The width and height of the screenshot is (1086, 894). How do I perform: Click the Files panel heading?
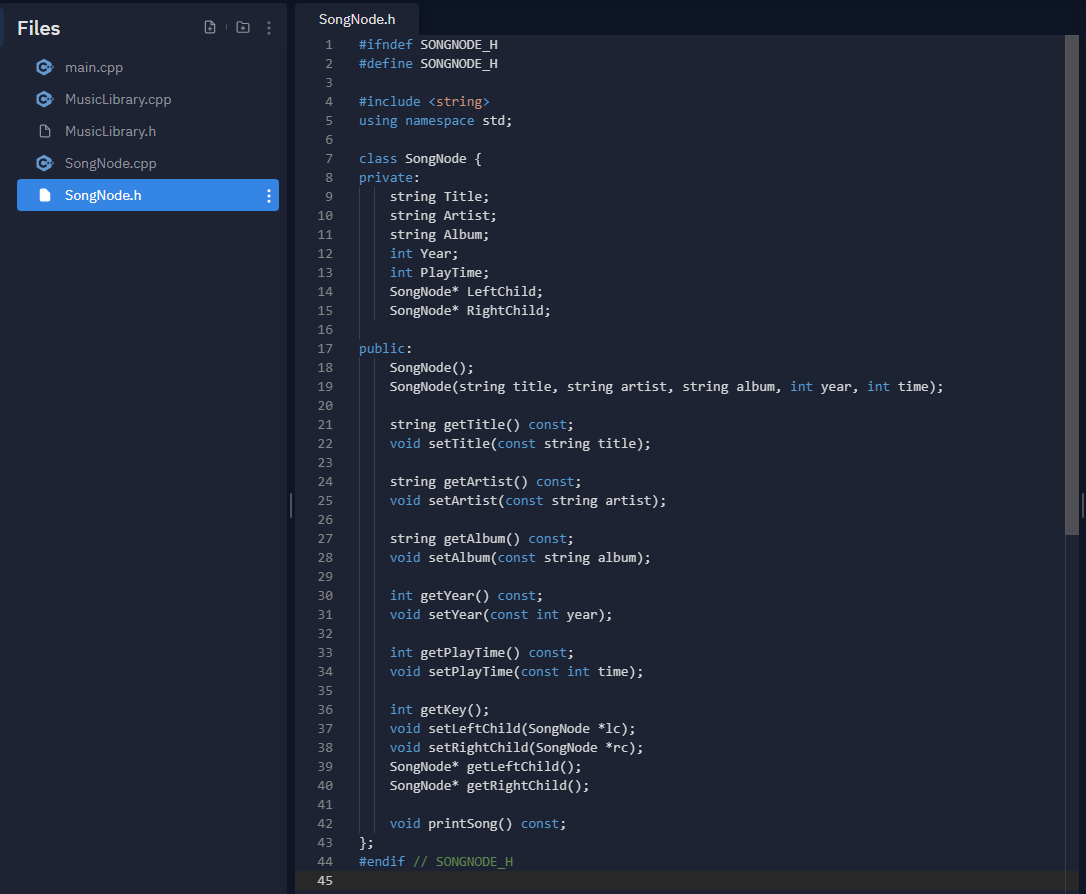pos(39,28)
